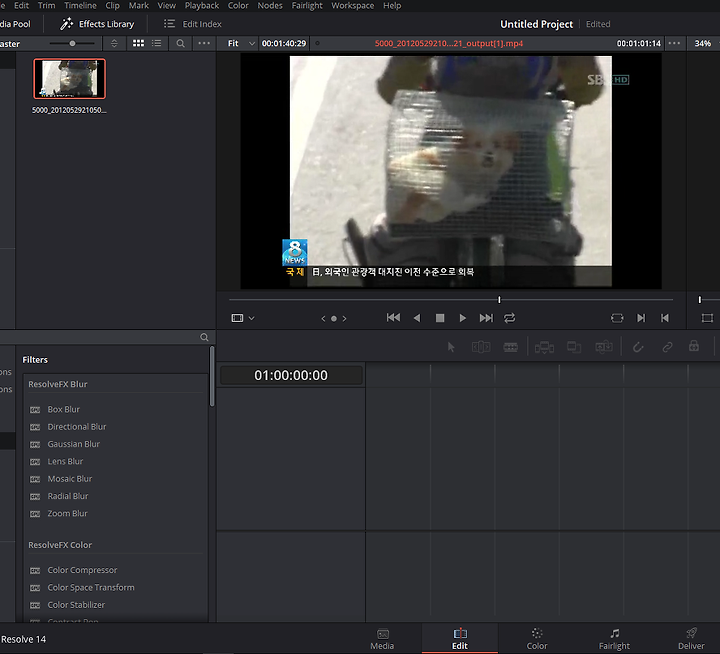Stop playback
Image resolution: width=720 pixels, height=654 pixels.
coord(440,318)
